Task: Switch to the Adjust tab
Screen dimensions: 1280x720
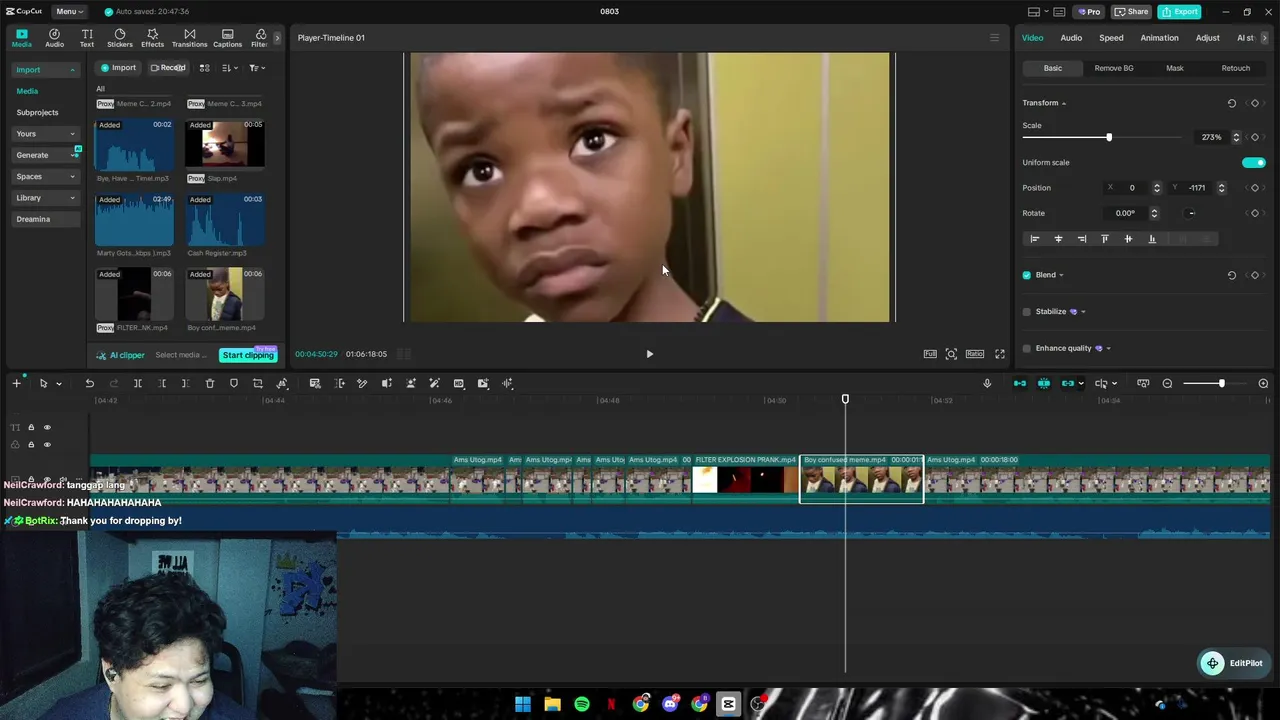Action: 1207,38
